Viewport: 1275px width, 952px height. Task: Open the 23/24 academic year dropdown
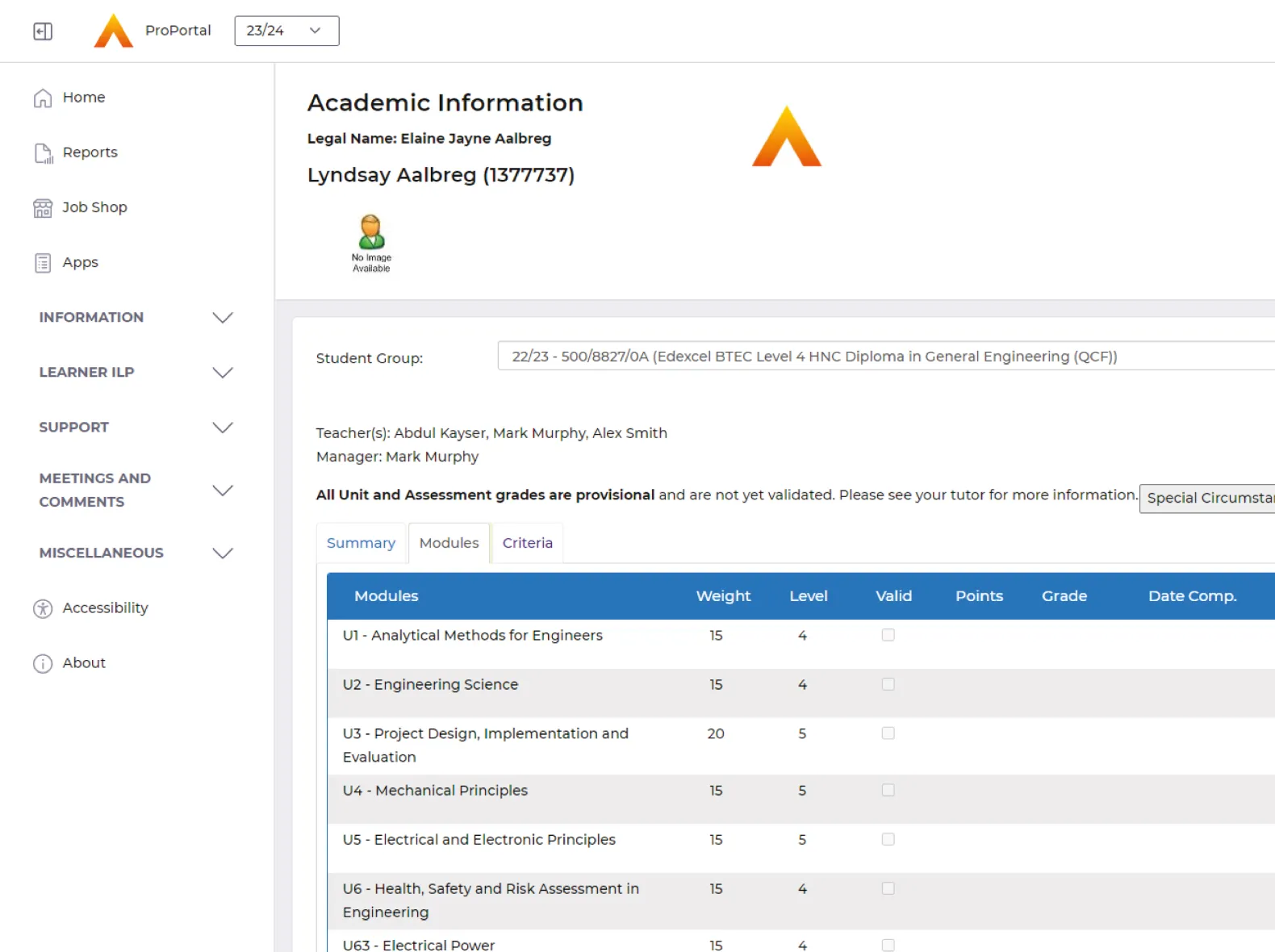(x=286, y=31)
